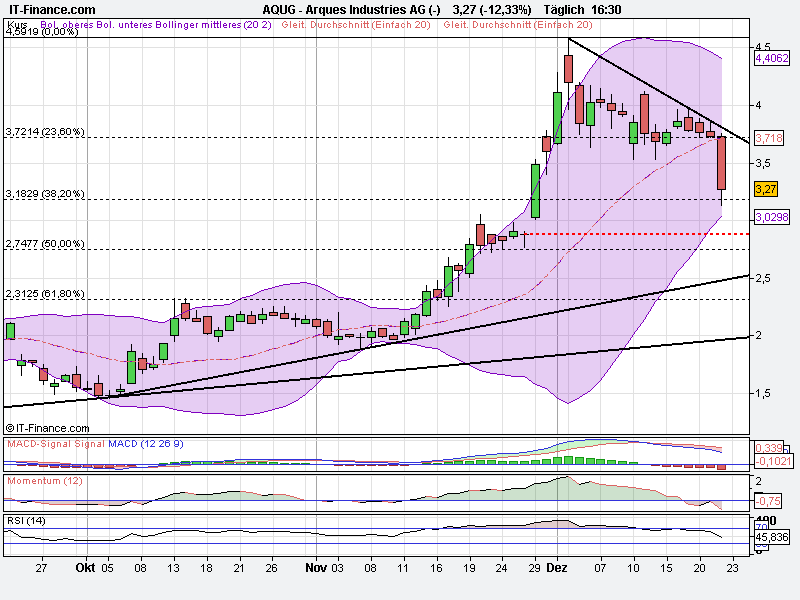Click the orange 3,27 current price tag
This screenshot has width=800, height=600.
(x=766, y=189)
